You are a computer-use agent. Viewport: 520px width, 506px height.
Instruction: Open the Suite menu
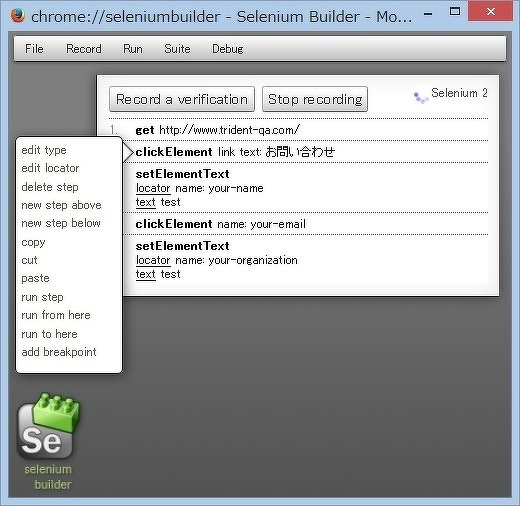coord(177,49)
